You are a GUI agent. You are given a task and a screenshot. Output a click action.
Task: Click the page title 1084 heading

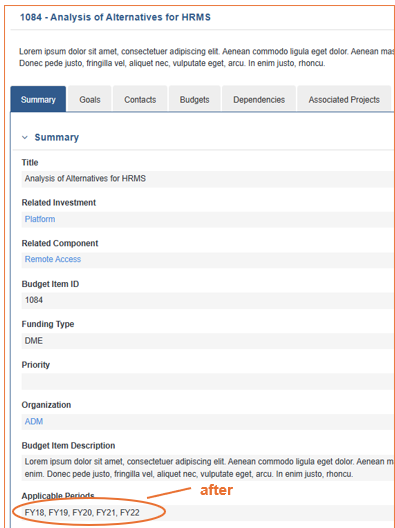coord(115,17)
